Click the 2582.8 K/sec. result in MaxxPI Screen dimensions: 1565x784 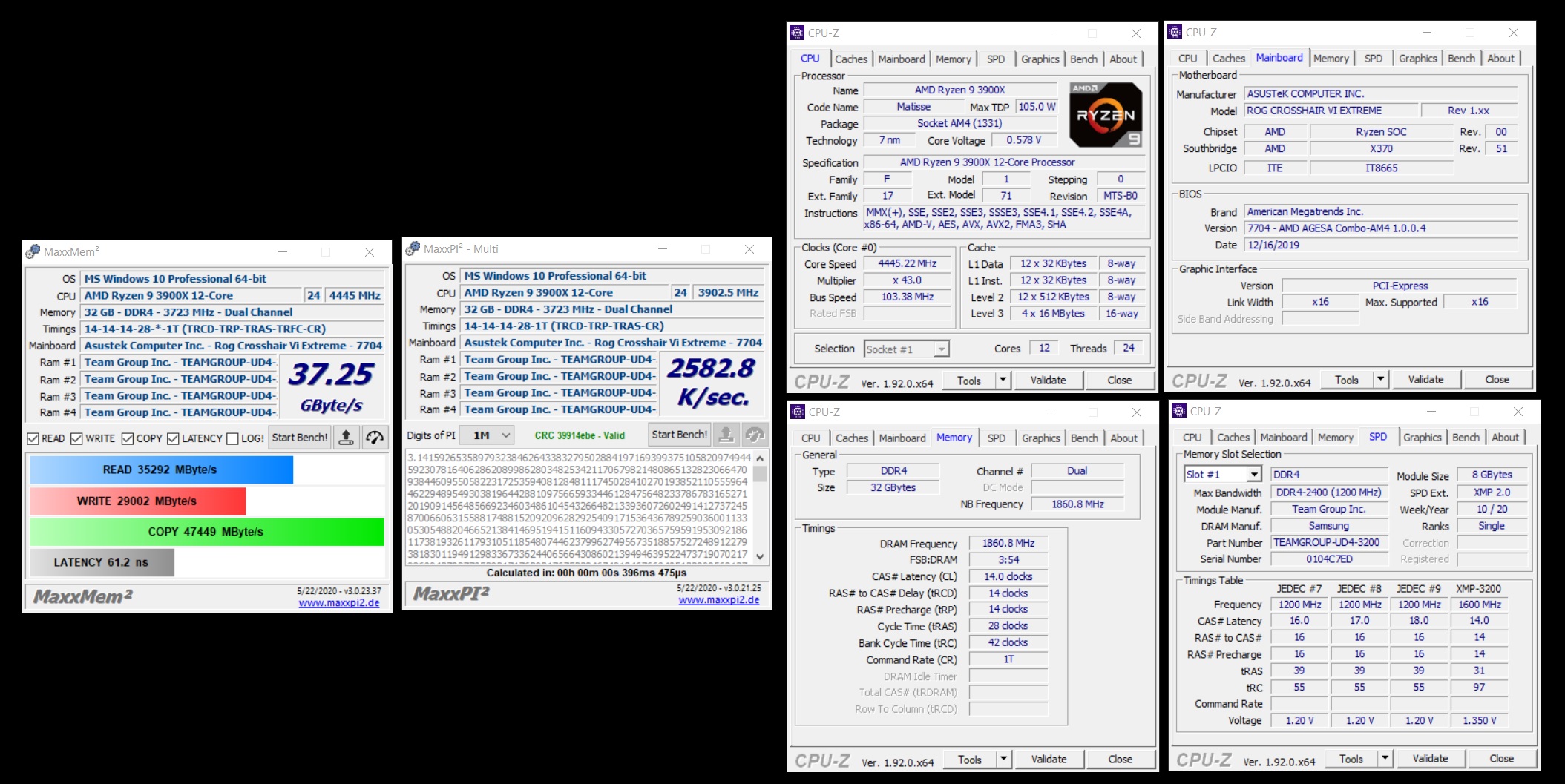[711, 383]
